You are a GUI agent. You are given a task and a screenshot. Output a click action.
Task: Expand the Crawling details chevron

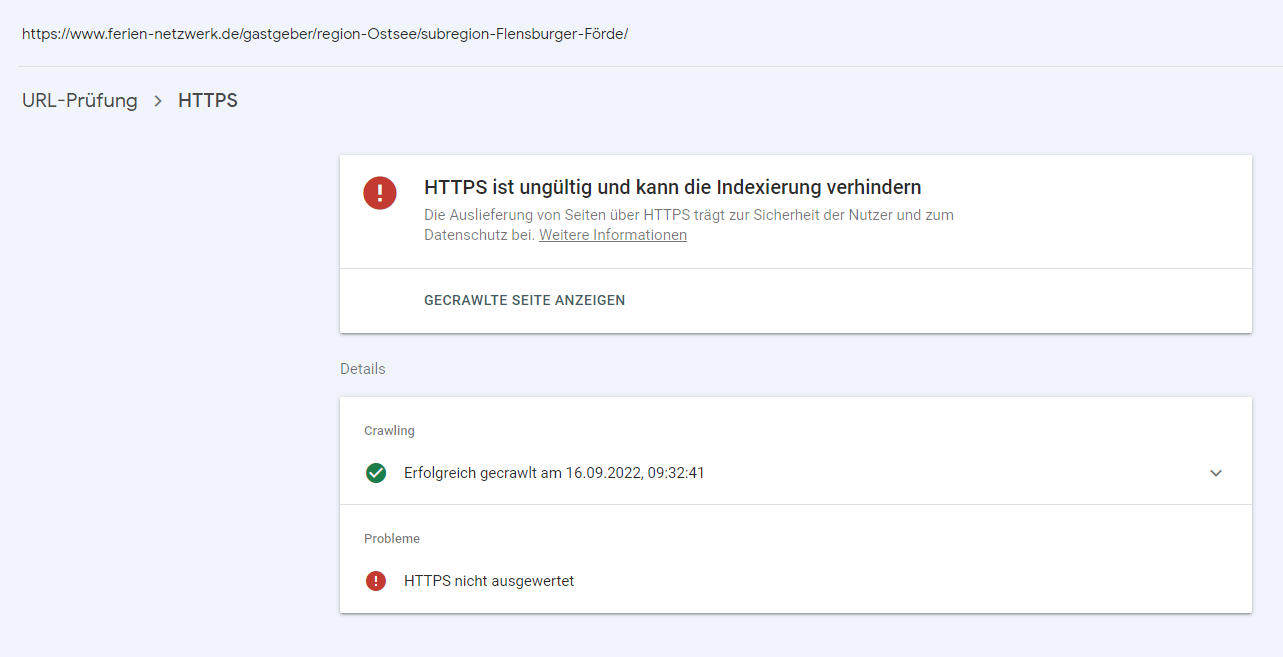click(x=1216, y=473)
